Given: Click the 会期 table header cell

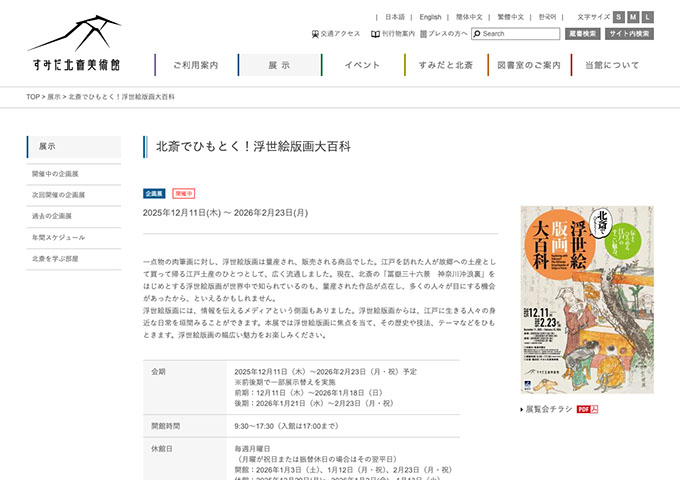Looking at the screenshot, I should (185, 387).
